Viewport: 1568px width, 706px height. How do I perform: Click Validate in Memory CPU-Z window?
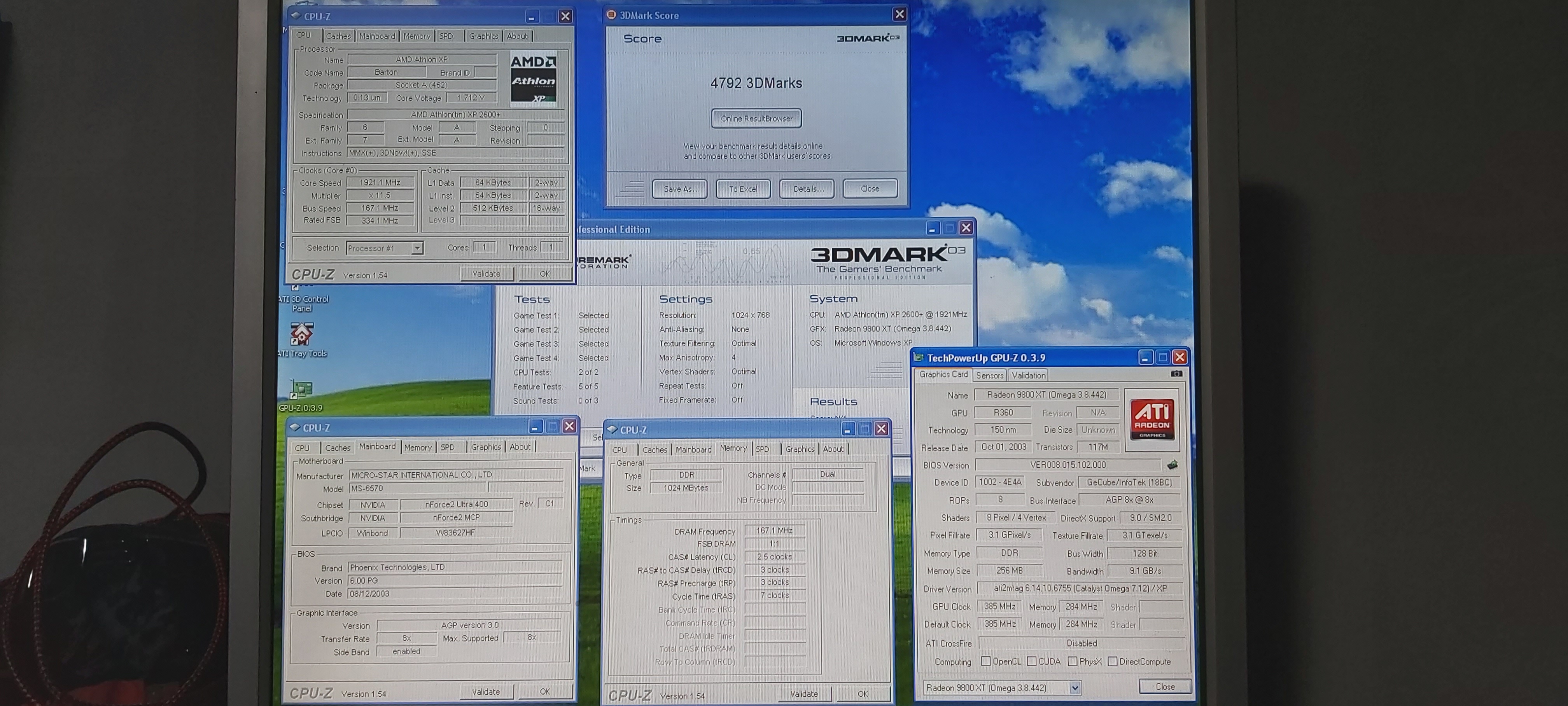(803, 694)
